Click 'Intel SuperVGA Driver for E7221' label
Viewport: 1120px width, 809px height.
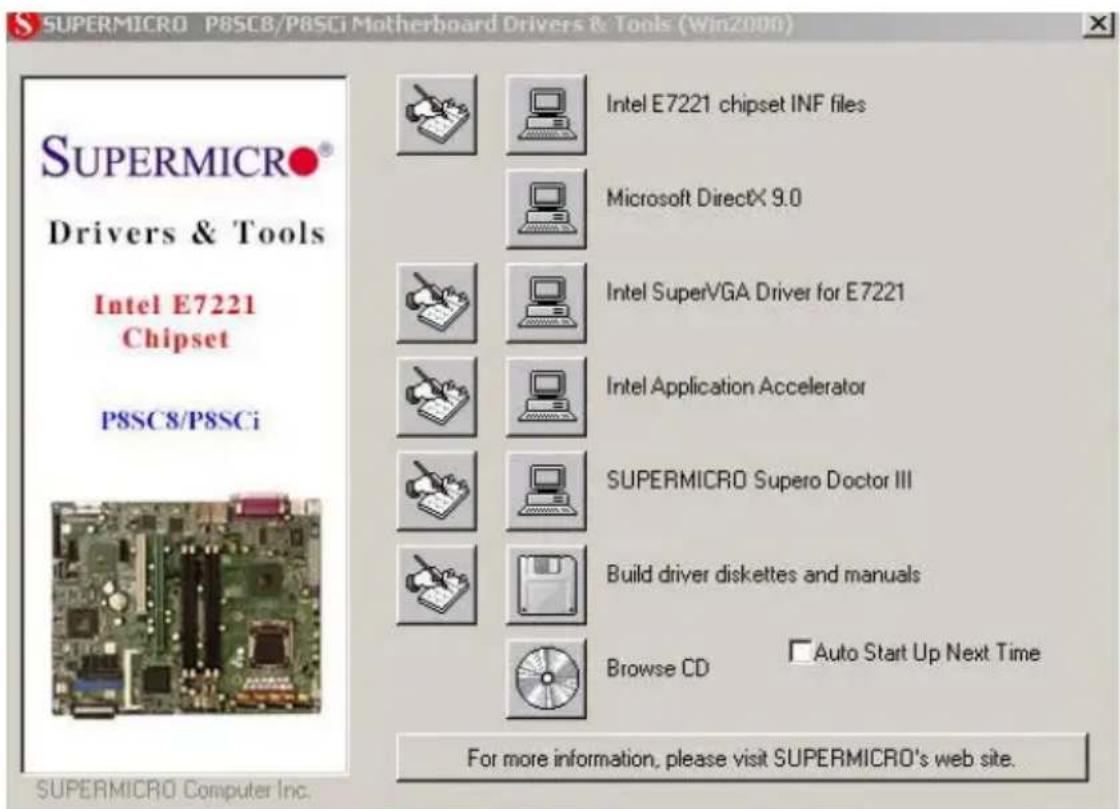(x=755, y=292)
